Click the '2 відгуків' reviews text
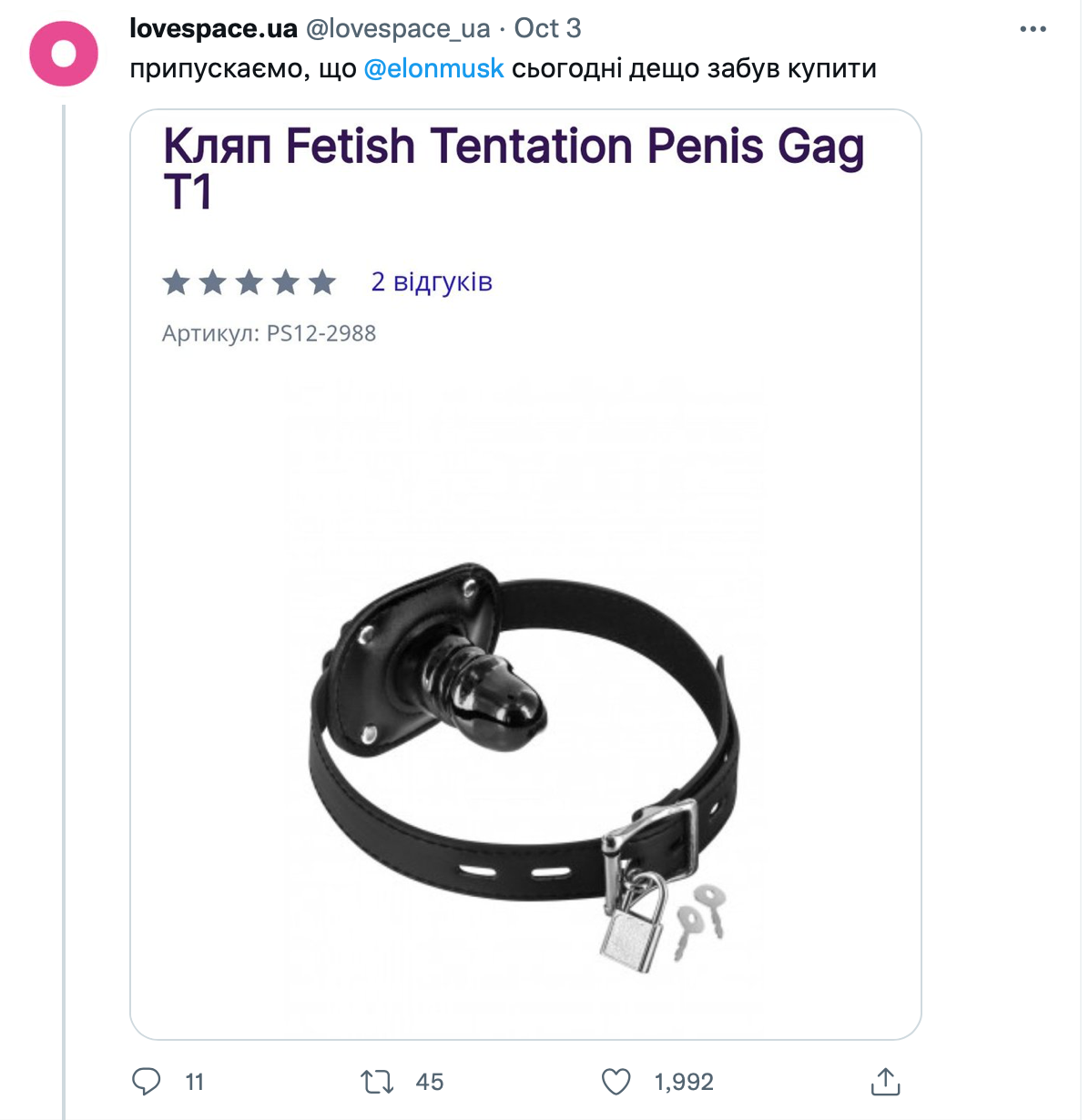 click(x=432, y=281)
